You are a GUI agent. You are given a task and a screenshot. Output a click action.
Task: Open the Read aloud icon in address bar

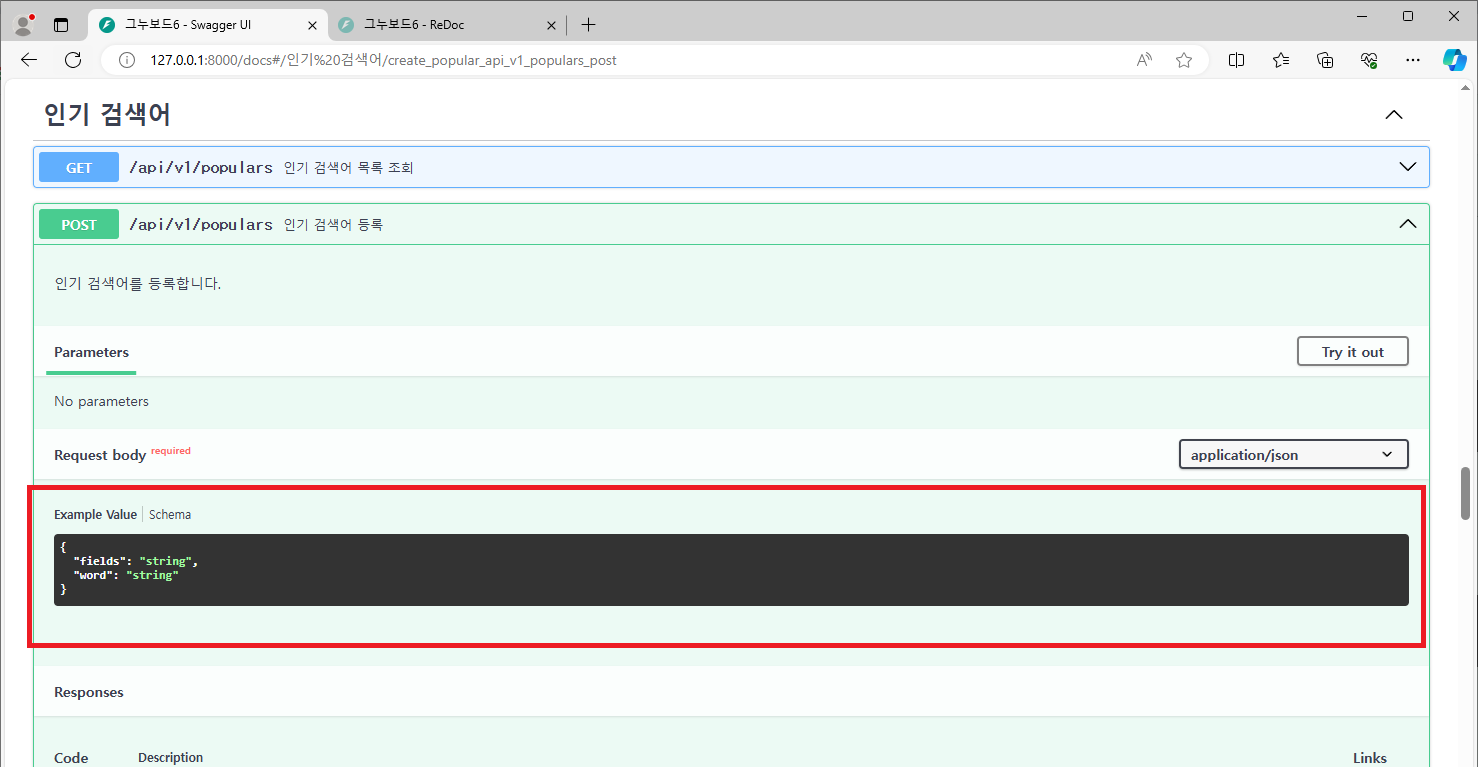[x=1144, y=60]
